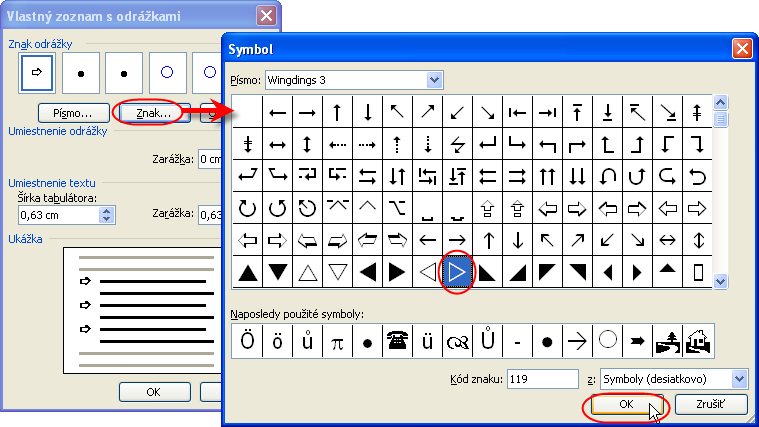The height and width of the screenshot is (427, 759).
Task: Pick the solid black downward triangle symbol
Action: click(278, 273)
